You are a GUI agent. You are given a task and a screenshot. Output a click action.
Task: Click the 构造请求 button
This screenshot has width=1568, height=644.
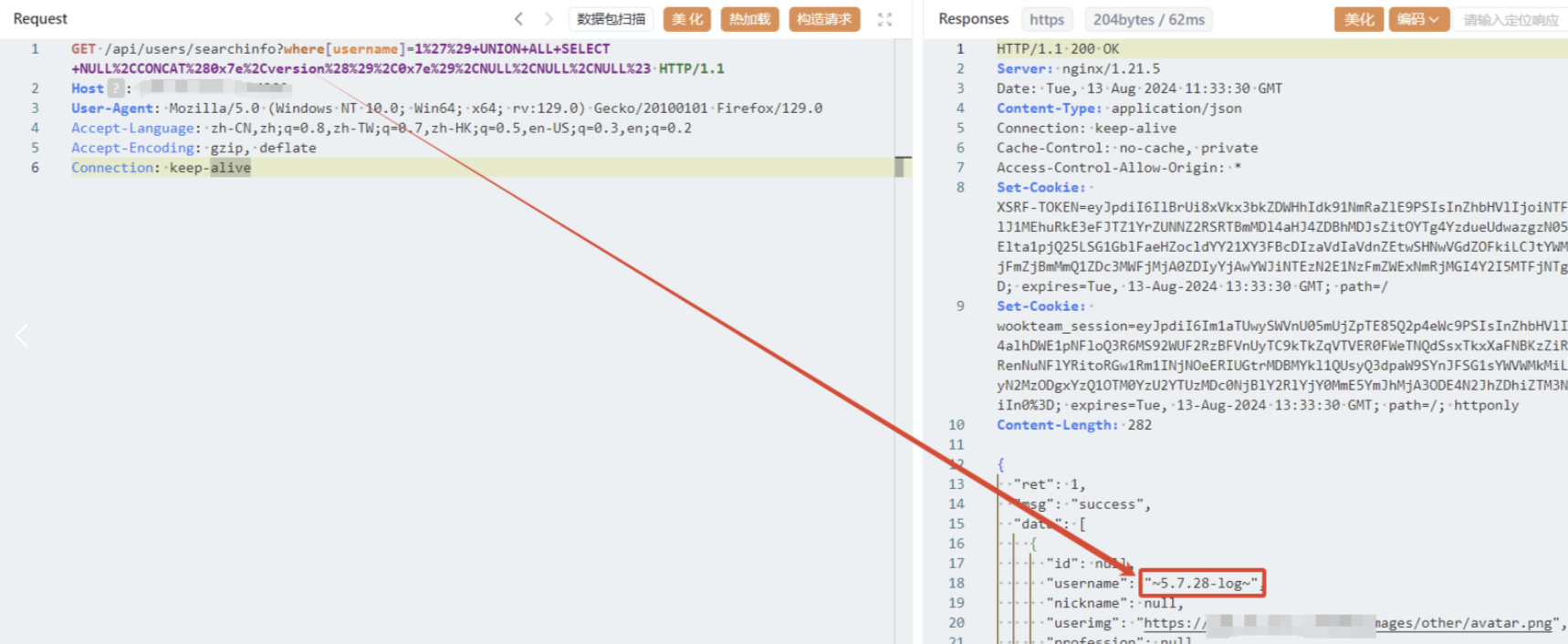[x=824, y=19]
